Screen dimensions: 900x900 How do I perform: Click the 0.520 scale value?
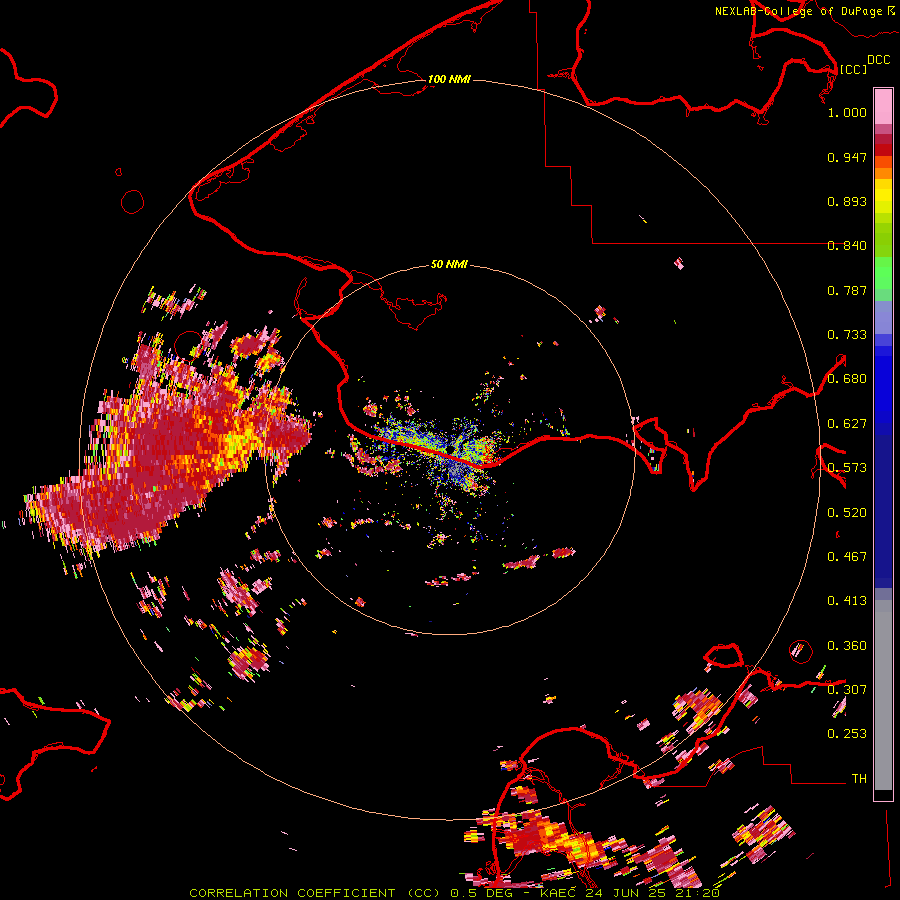pos(847,513)
